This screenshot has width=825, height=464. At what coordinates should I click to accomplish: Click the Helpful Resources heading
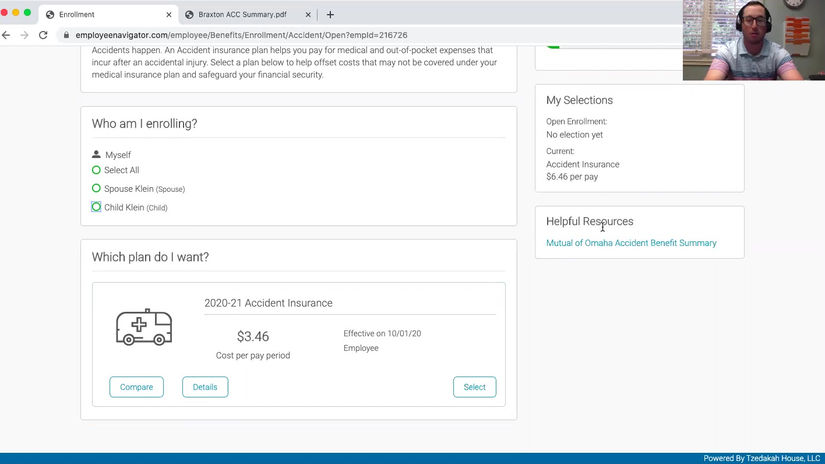coord(589,221)
